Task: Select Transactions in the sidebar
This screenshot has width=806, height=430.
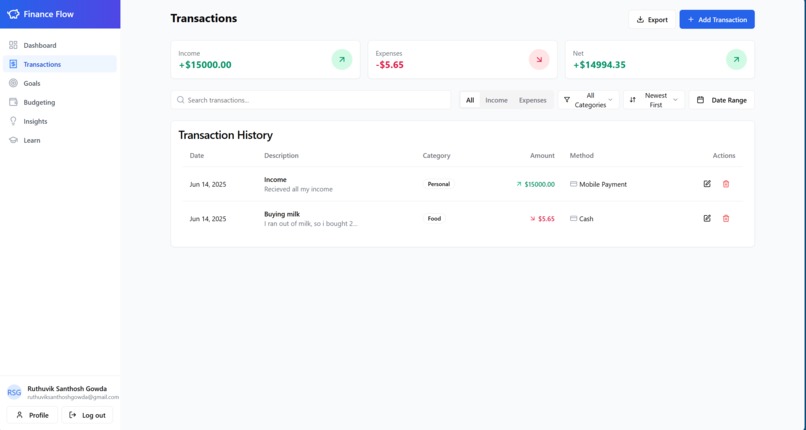Action: (60, 64)
